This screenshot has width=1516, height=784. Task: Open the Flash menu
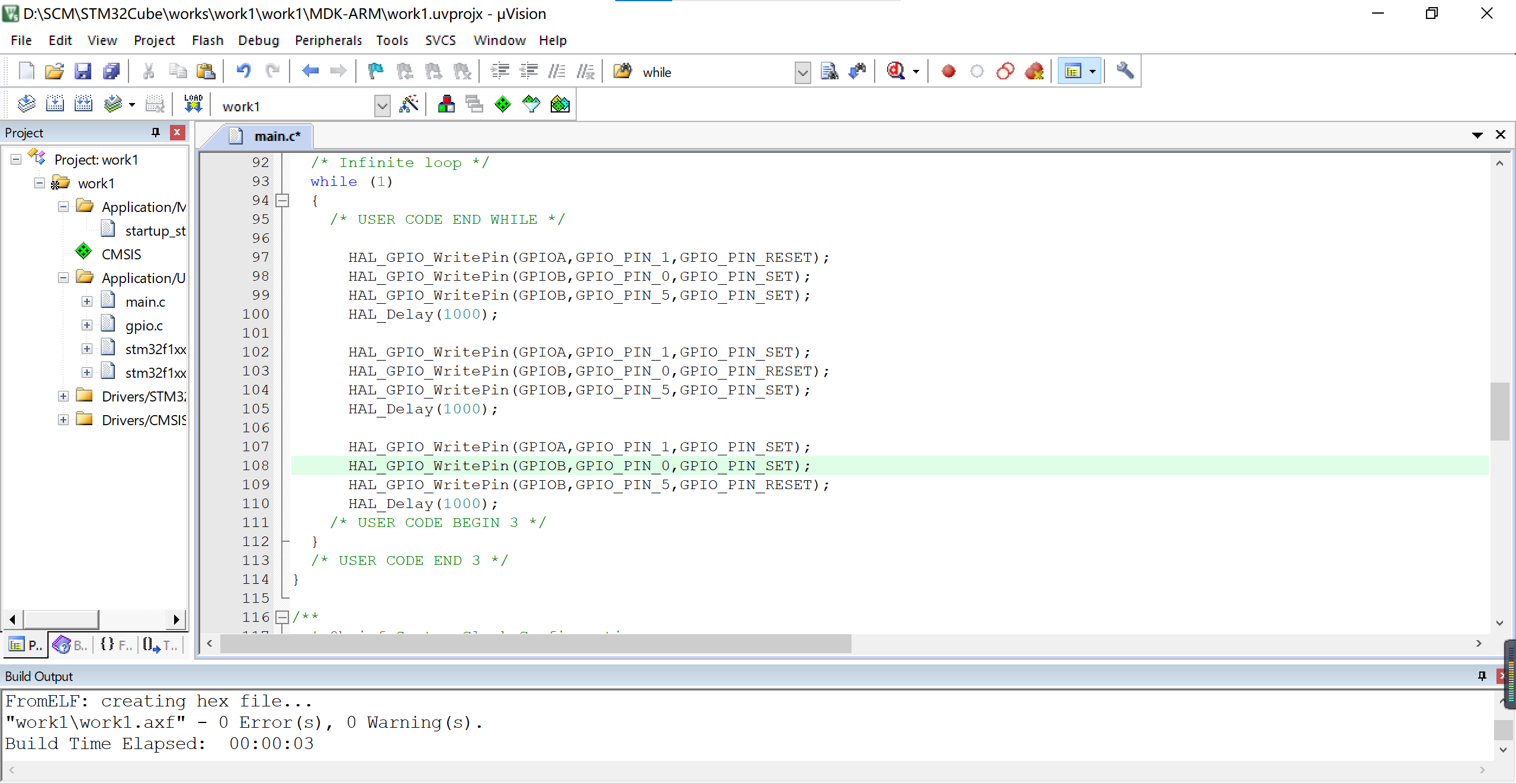point(207,40)
